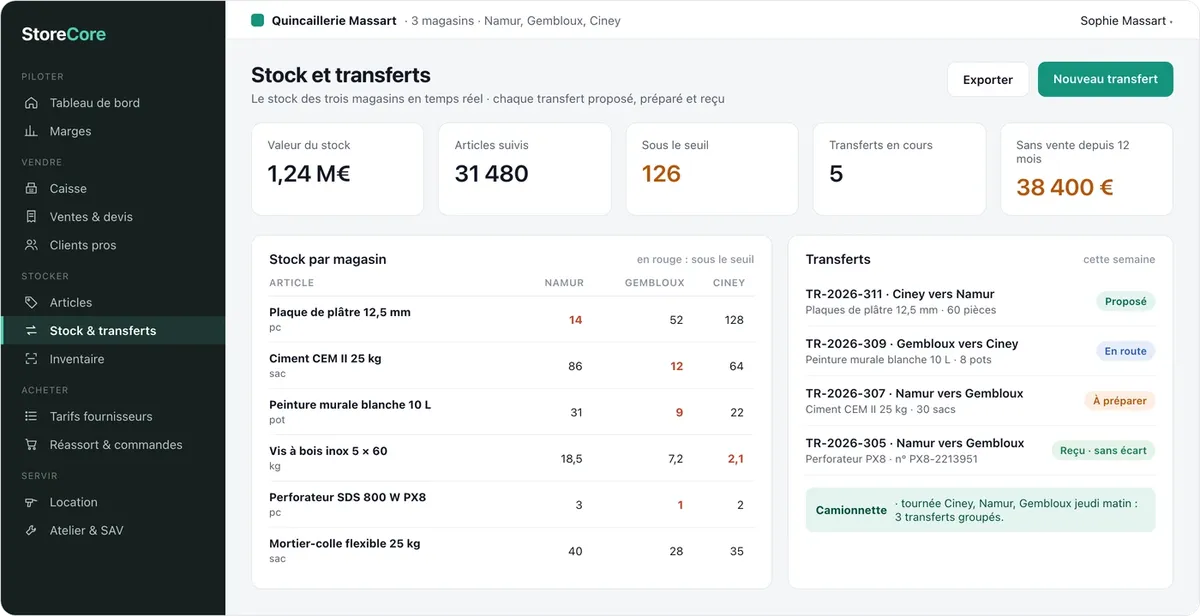This screenshot has height=616, width=1200.
Task: Open the Valeur du stock card
Action: pos(337,169)
